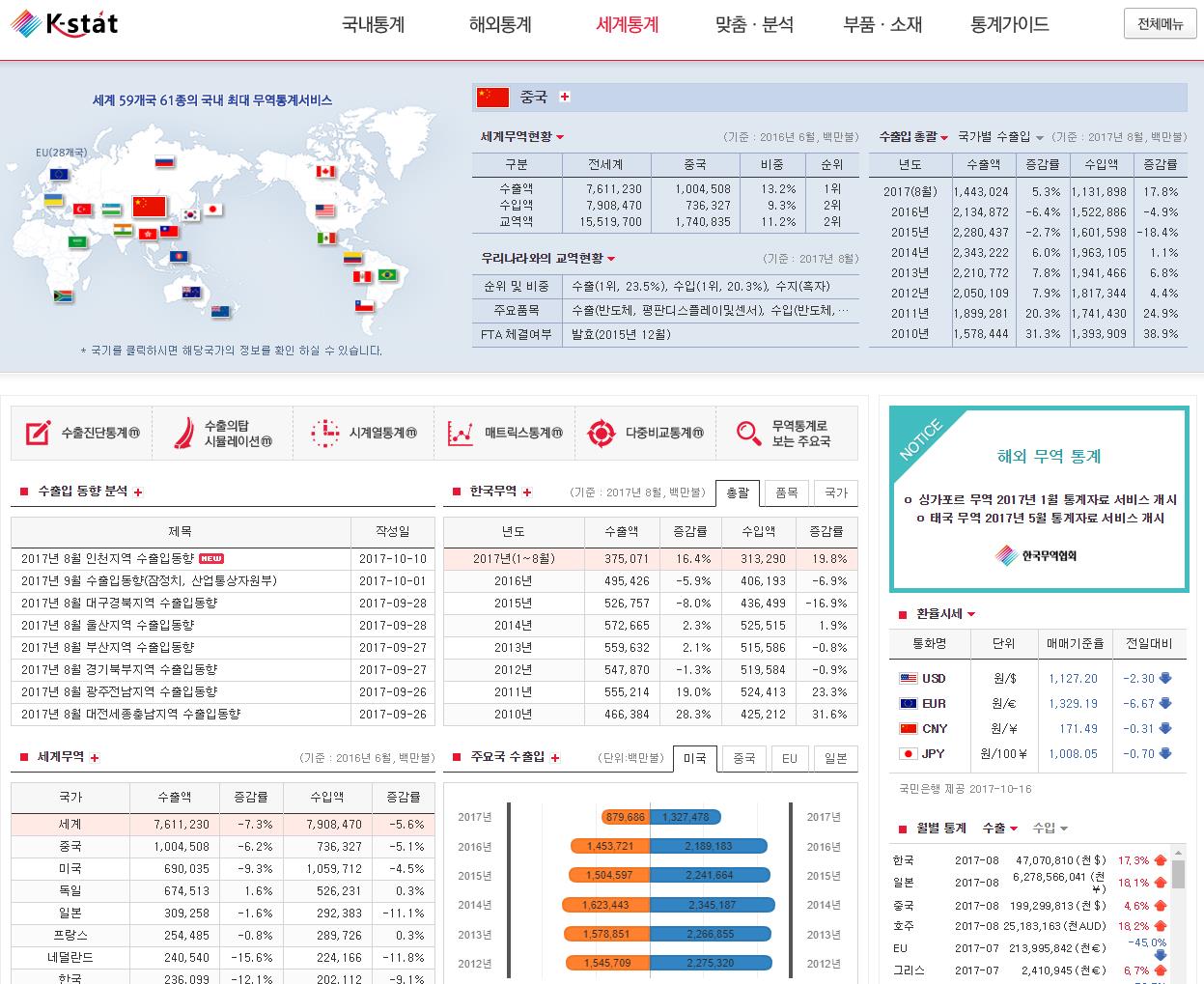1204x984 pixels.
Task: Select the South Africa flag on the map
Action: click(x=63, y=296)
